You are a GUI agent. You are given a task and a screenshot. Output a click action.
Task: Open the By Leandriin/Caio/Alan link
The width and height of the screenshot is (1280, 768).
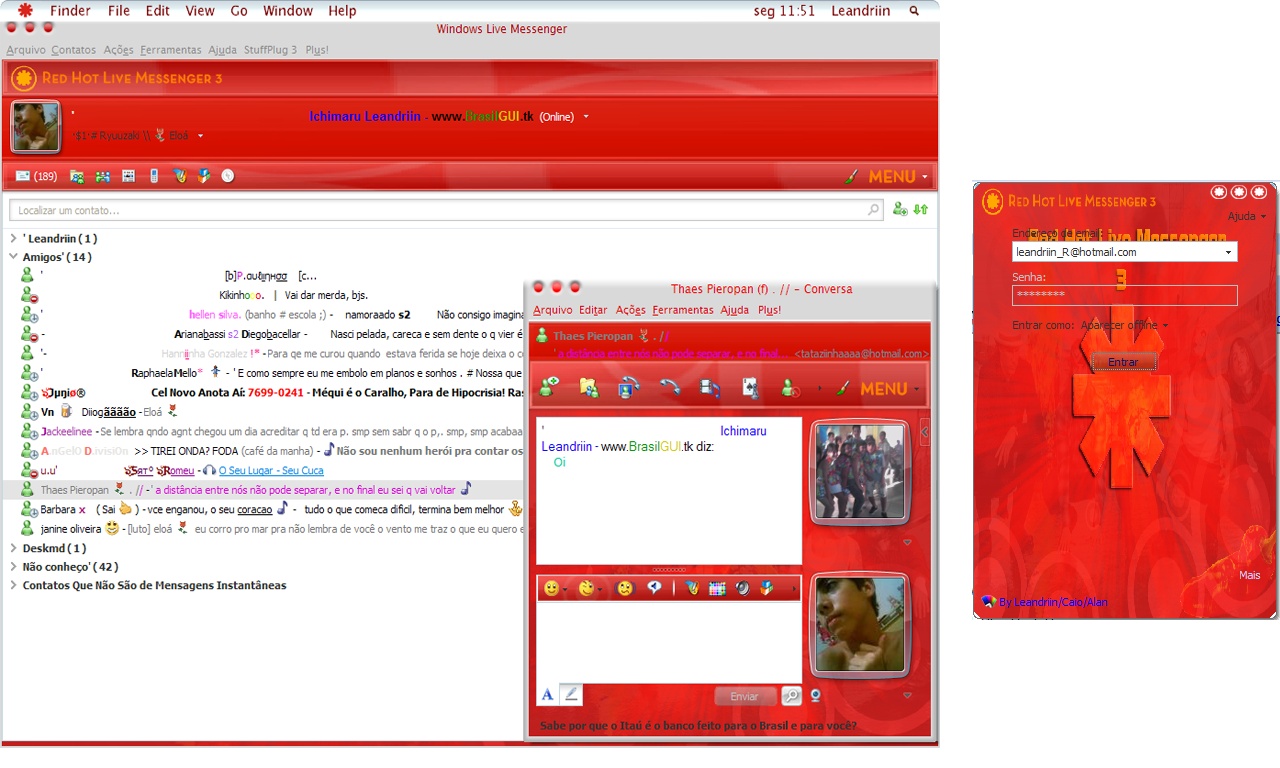click(1053, 602)
